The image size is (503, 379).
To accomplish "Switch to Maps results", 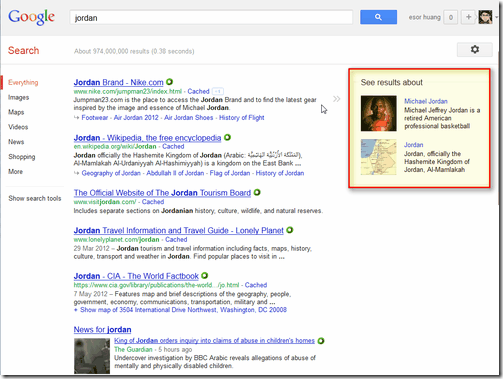I will pyautogui.click(x=16, y=112).
